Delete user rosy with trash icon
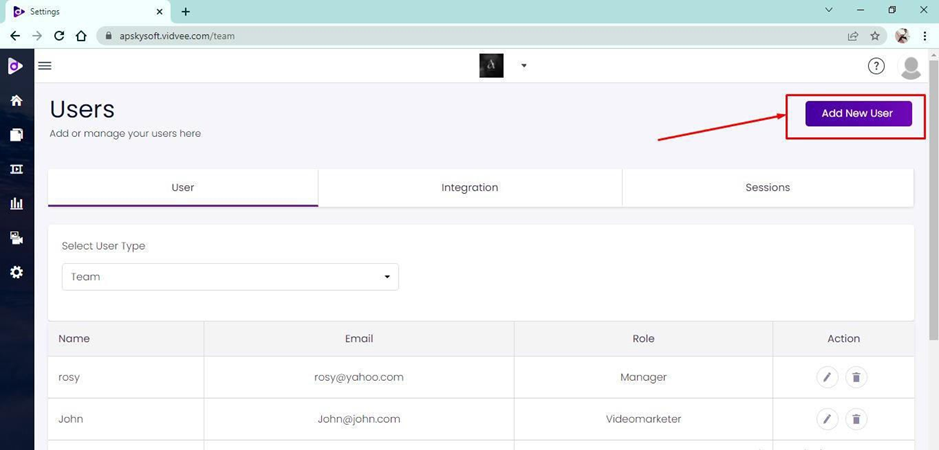The height and width of the screenshot is (450, 939). (856, 377)
